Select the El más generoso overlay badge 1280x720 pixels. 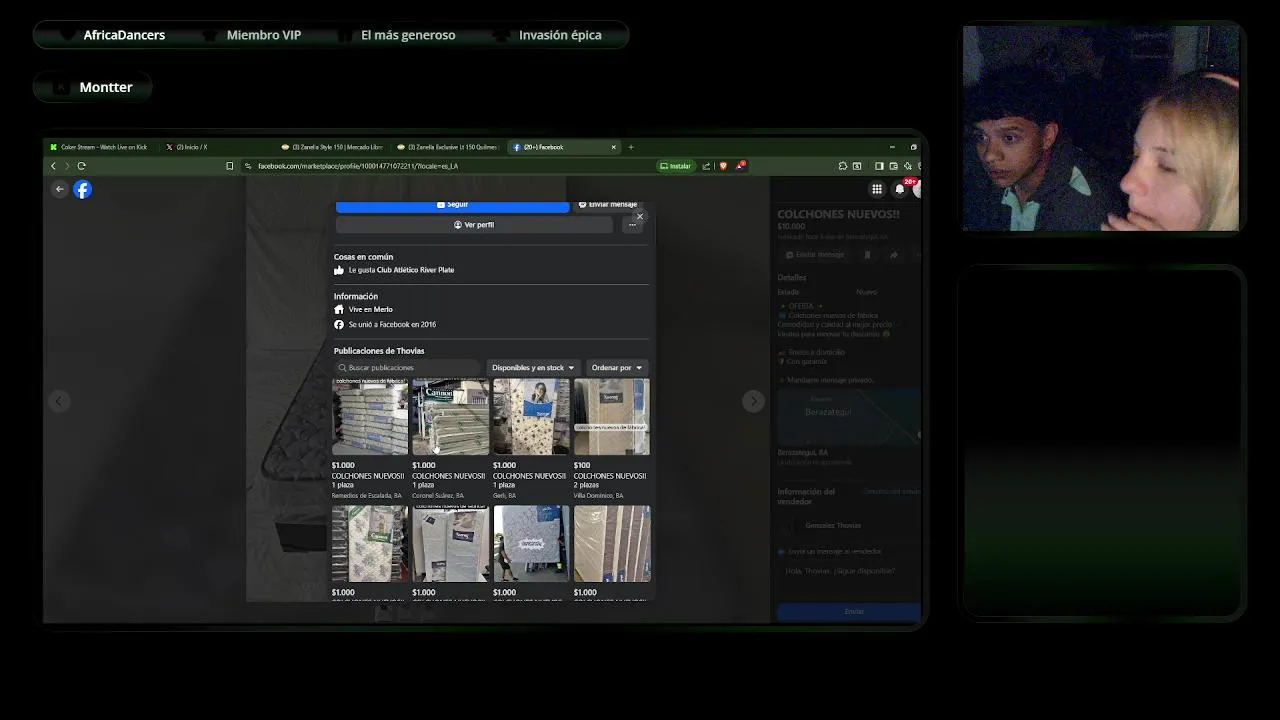[x=396, y=35]
